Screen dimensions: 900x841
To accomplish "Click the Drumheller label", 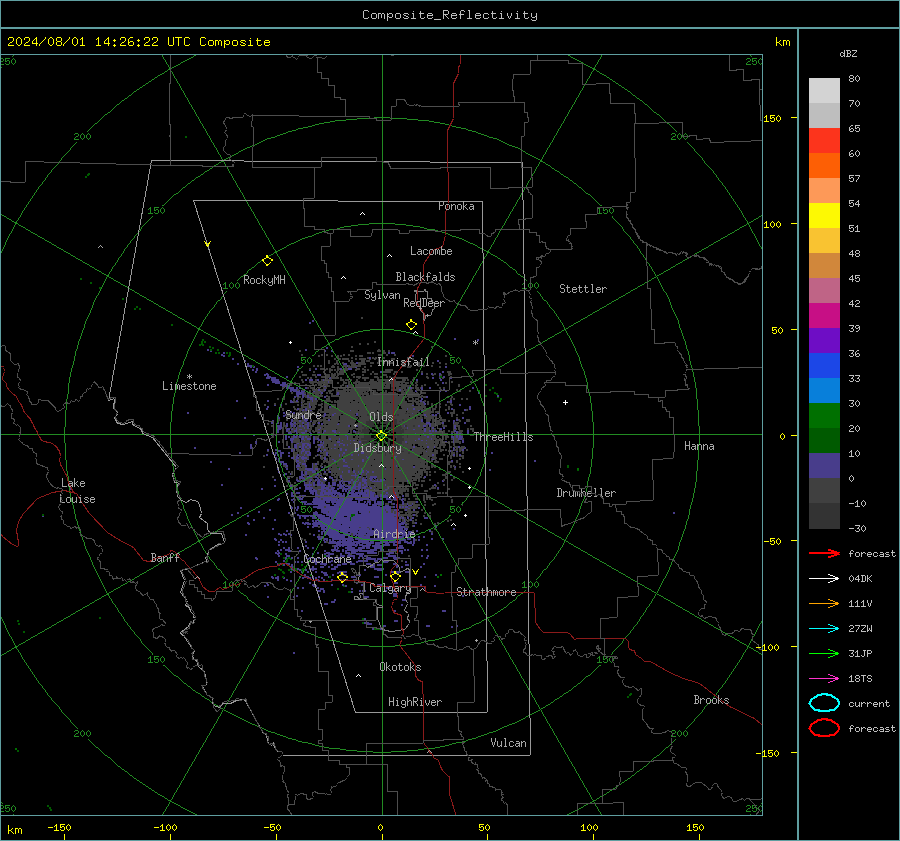I will point(586,493).
